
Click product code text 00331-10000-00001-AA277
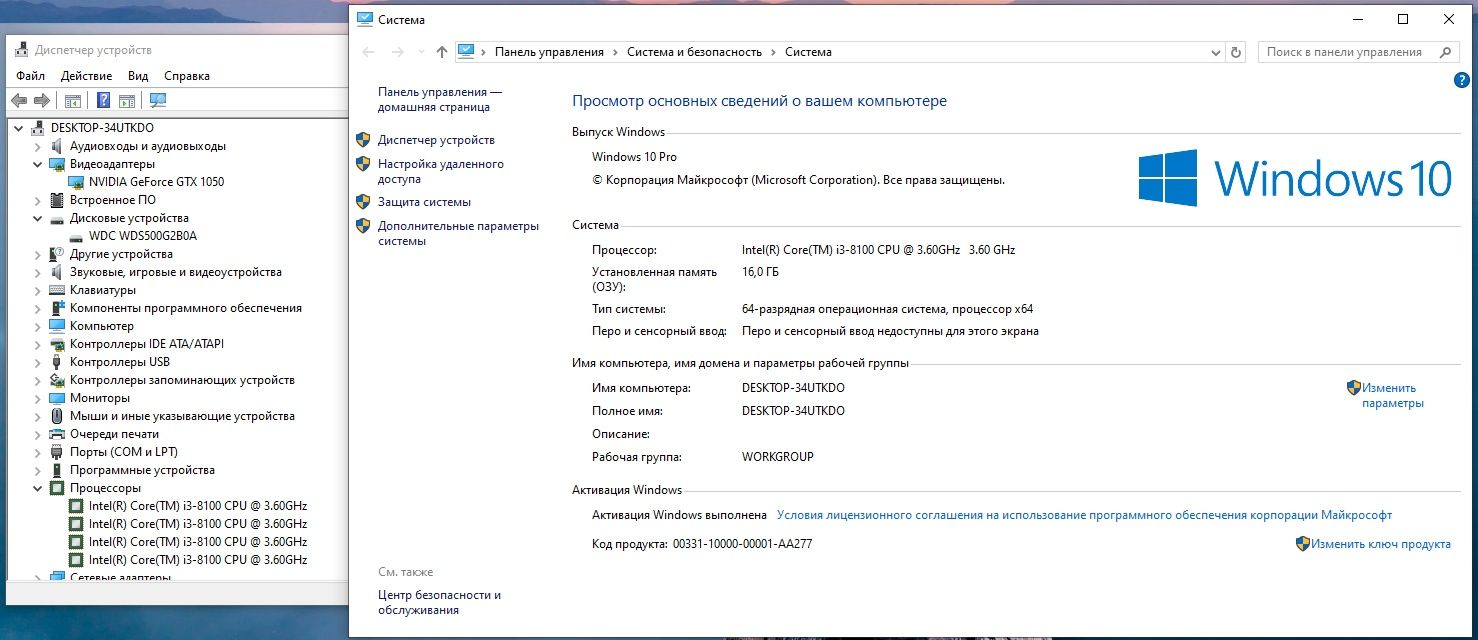742,544
